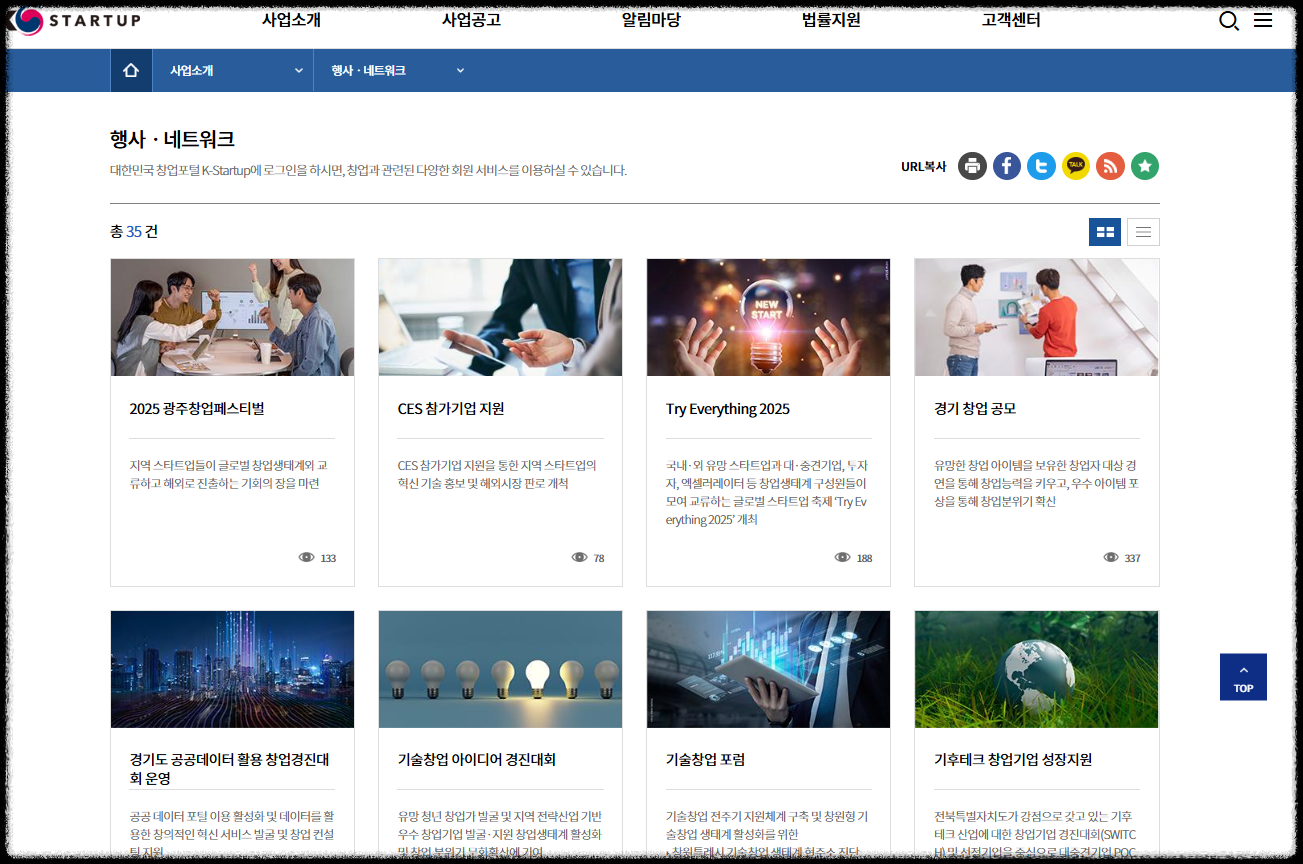
Task: Print the page using the printer icon
Action: tap(972, 166)
